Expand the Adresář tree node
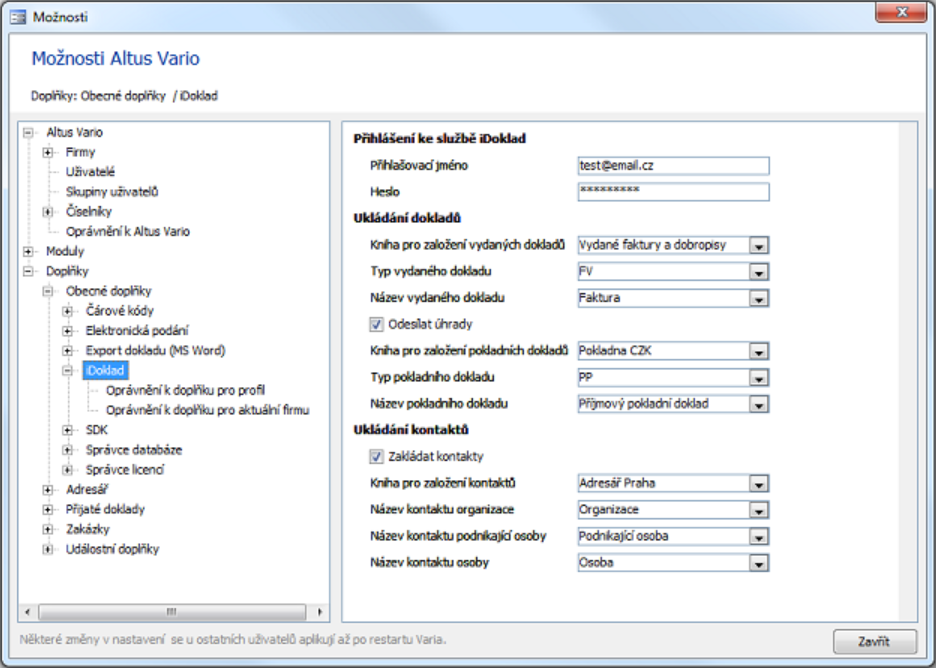Viewport: 936px width, 668px height. point(48,490)
